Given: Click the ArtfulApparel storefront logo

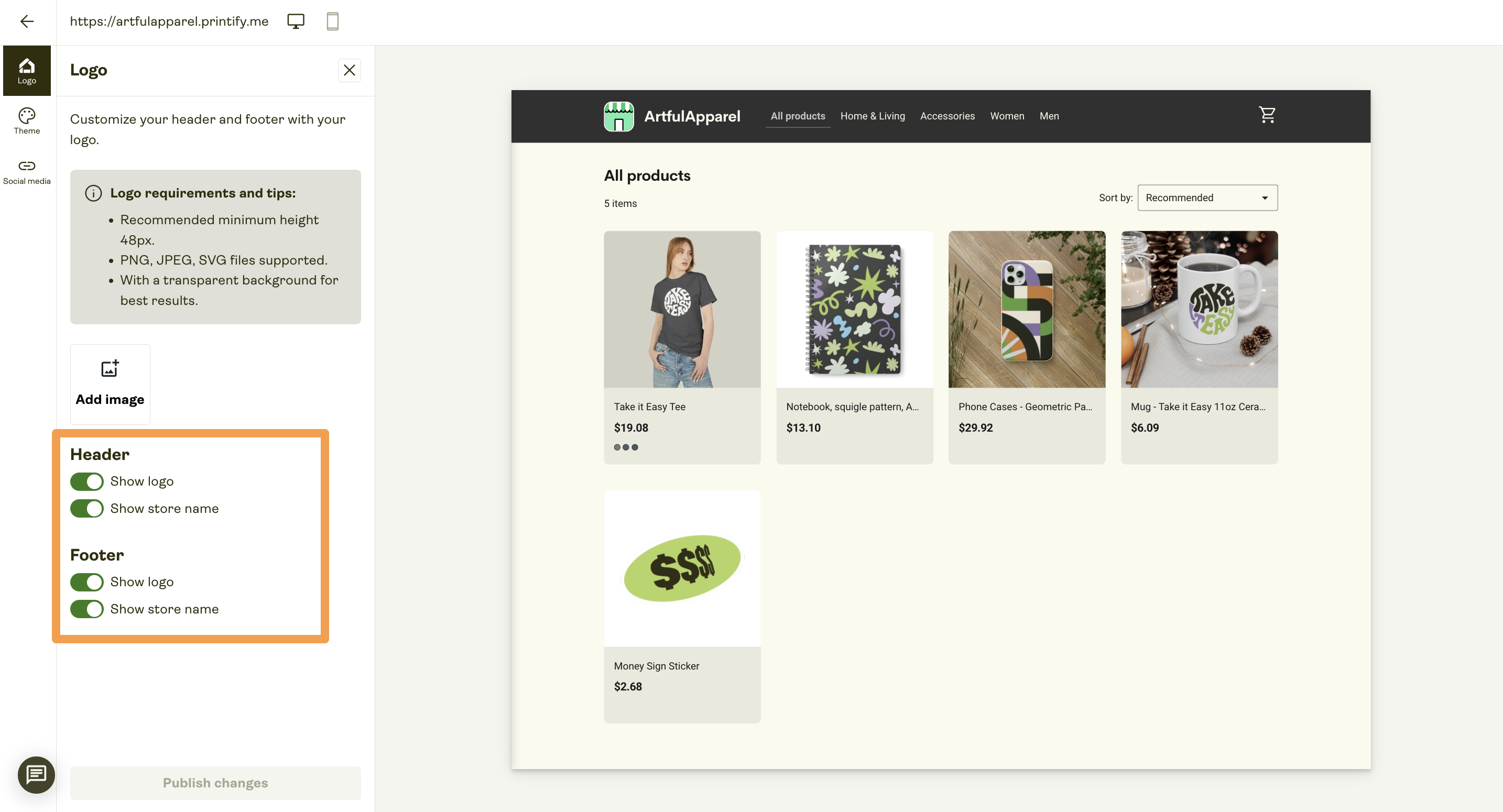Looking at the screenshot, I should tap(619, 115).
